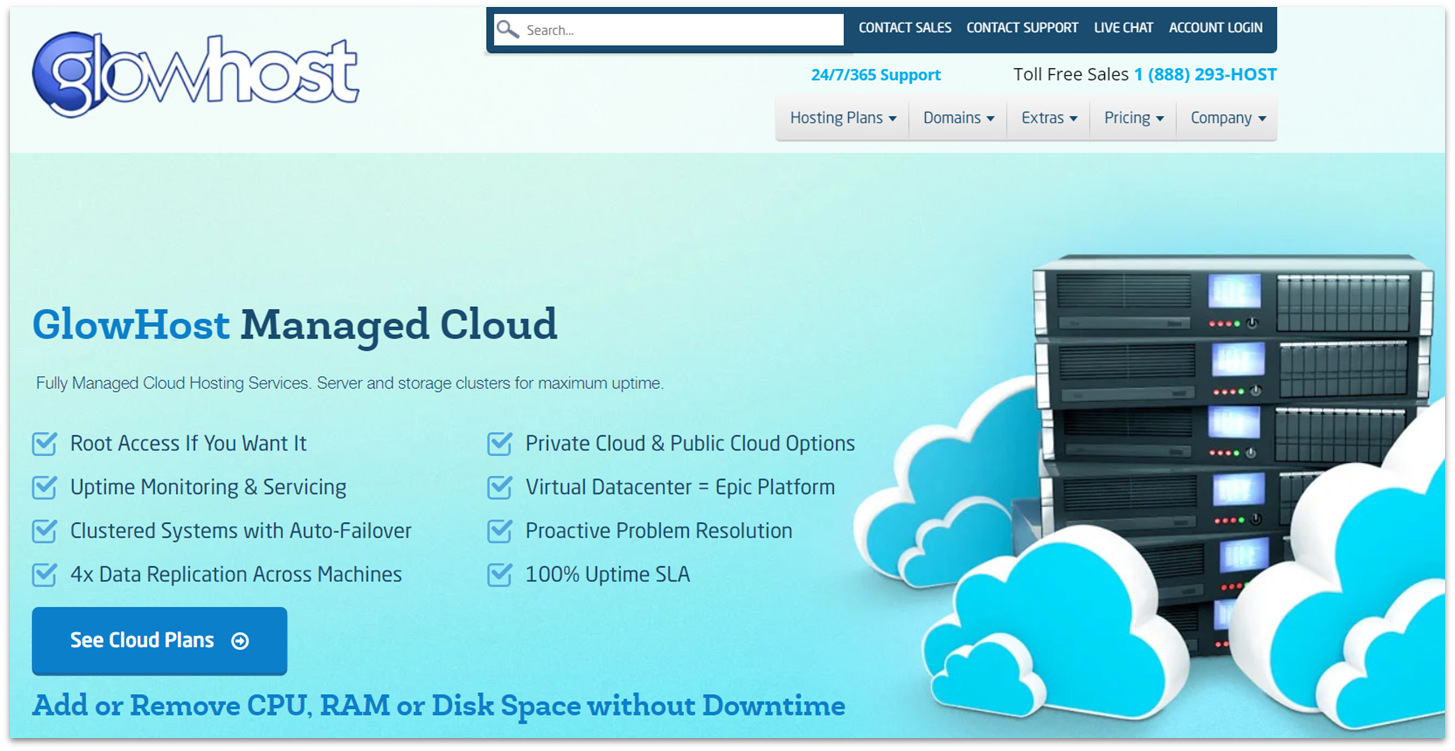This screenshot has width=1455, height=751.
Task: Click the 'Virtual Datacenter = Epic Platform' text
Action: pos(680,487)
